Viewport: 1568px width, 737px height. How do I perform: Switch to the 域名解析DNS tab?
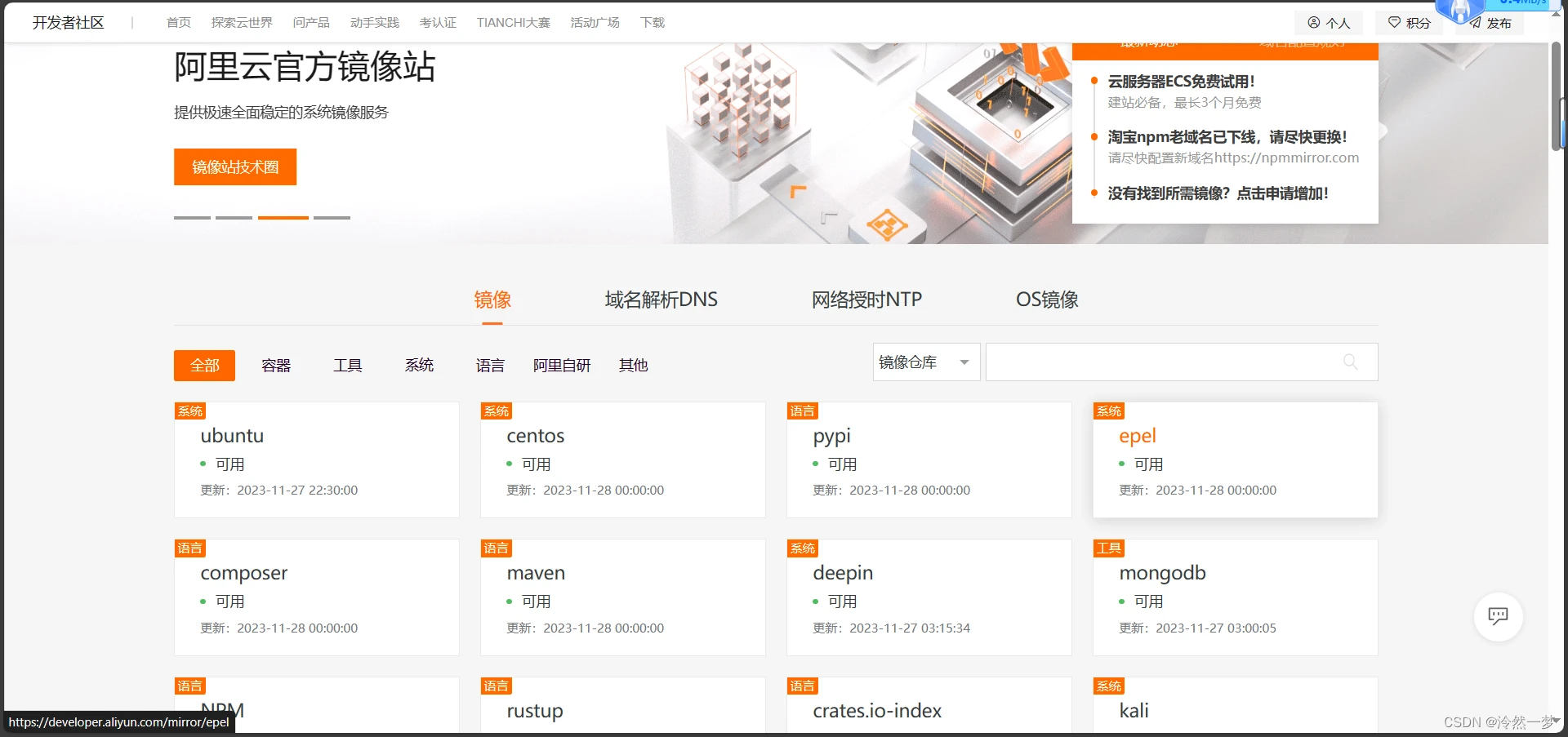661,300
